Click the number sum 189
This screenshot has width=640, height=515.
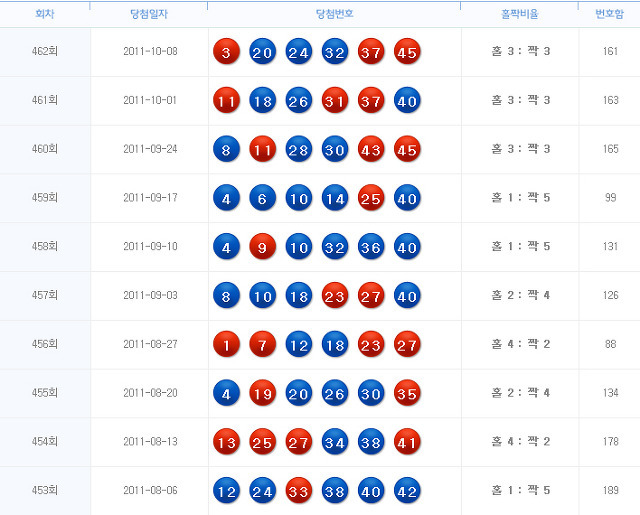[x=610, y=491]
